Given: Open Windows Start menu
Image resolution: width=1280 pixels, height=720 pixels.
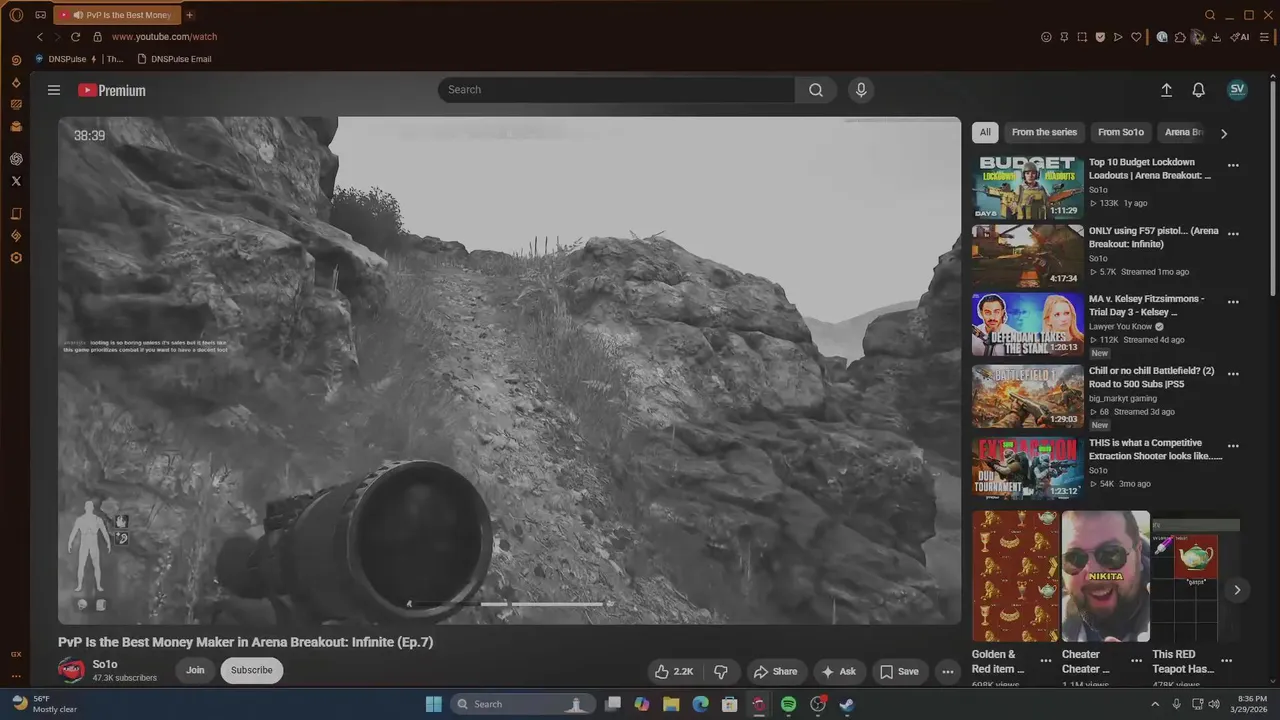Looking at the screenshot, I should click(433, 704).
